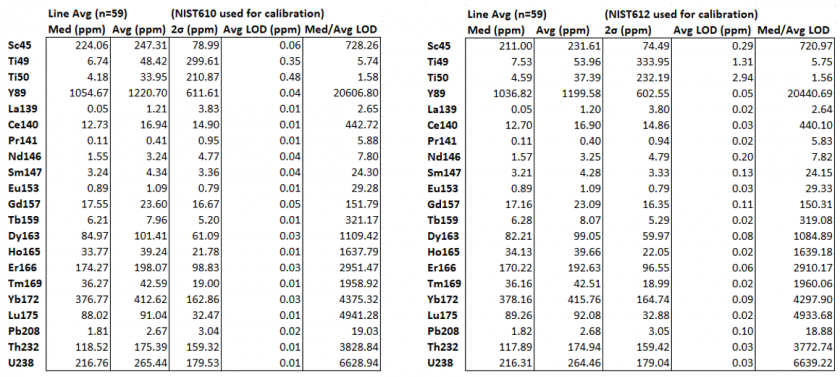The width and height of the screenshot is (840, 377).
Task: Click cell value 20440.69 in right table
Action: (807, 93)
